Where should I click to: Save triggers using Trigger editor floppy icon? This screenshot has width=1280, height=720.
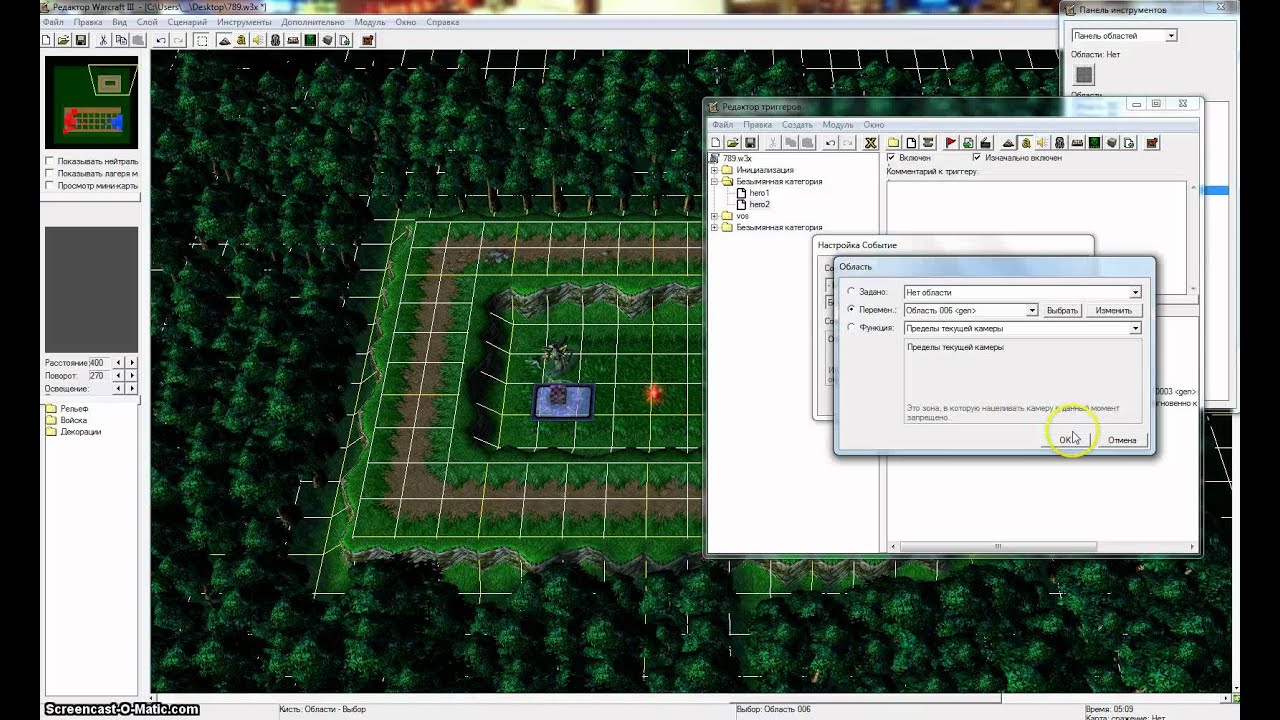[x=751, y=143]
